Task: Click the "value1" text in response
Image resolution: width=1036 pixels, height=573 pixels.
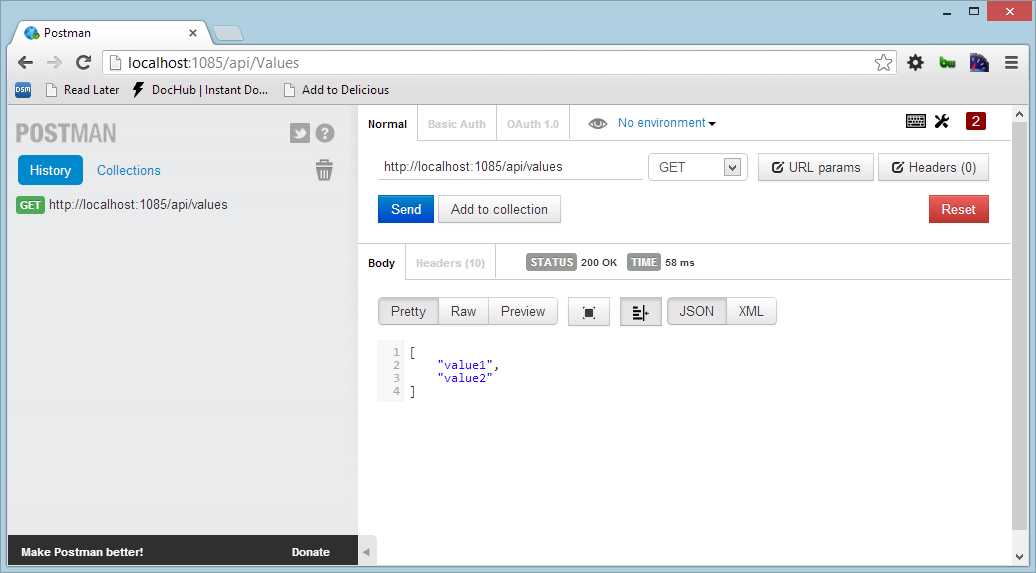Action: (x=466, y=365)
